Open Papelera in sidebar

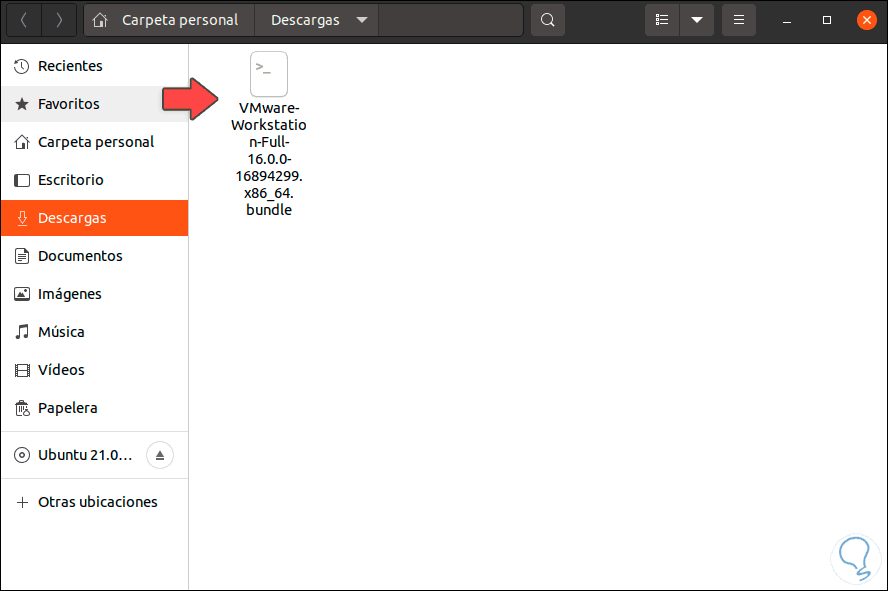[x=95, y=408]
